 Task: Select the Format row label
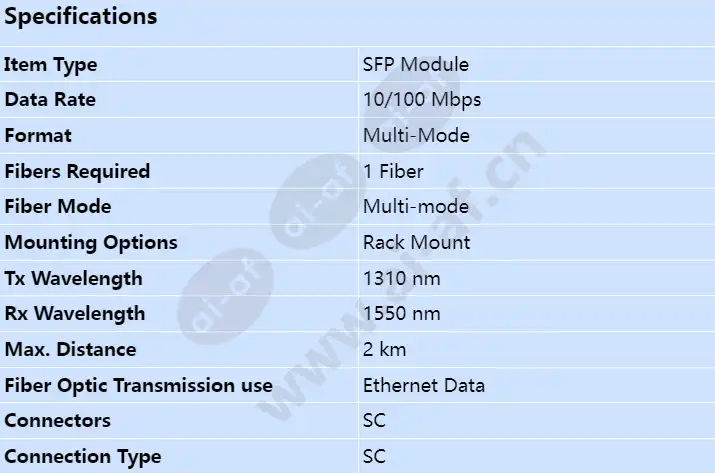[38, 136]
